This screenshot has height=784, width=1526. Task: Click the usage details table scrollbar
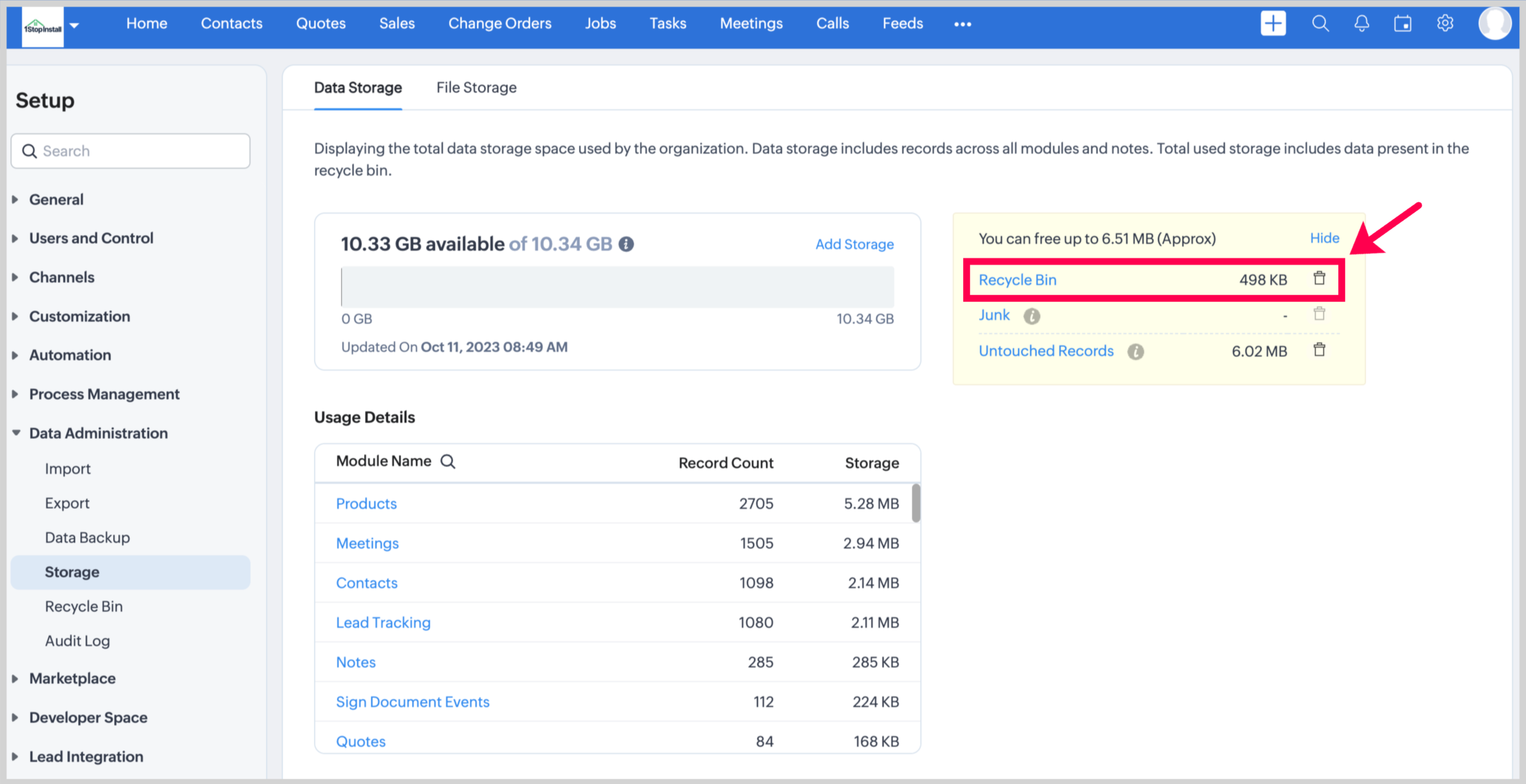click(x=915, y=503)
